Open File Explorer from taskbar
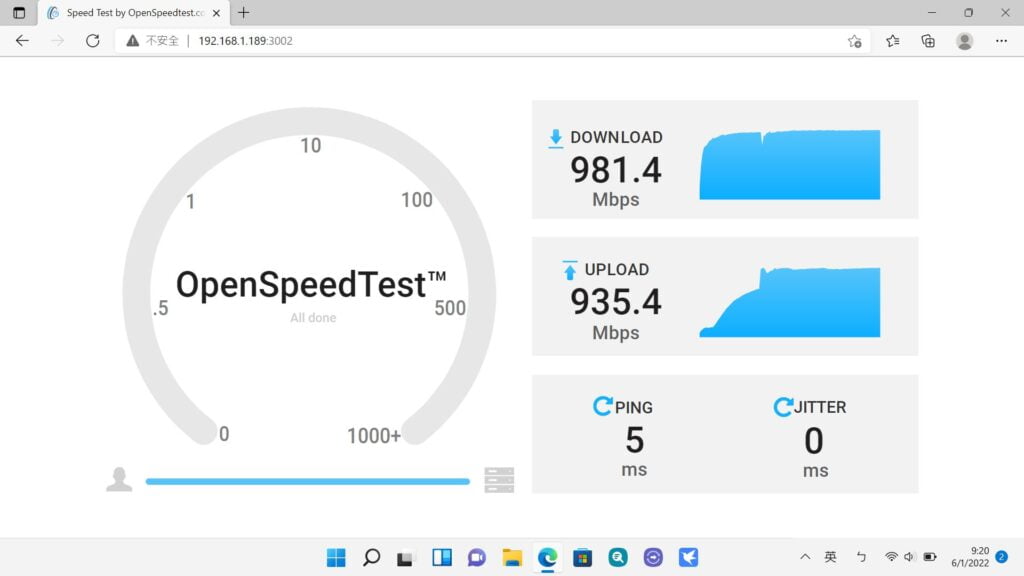 pyautogui.click(x=512, y=557)
